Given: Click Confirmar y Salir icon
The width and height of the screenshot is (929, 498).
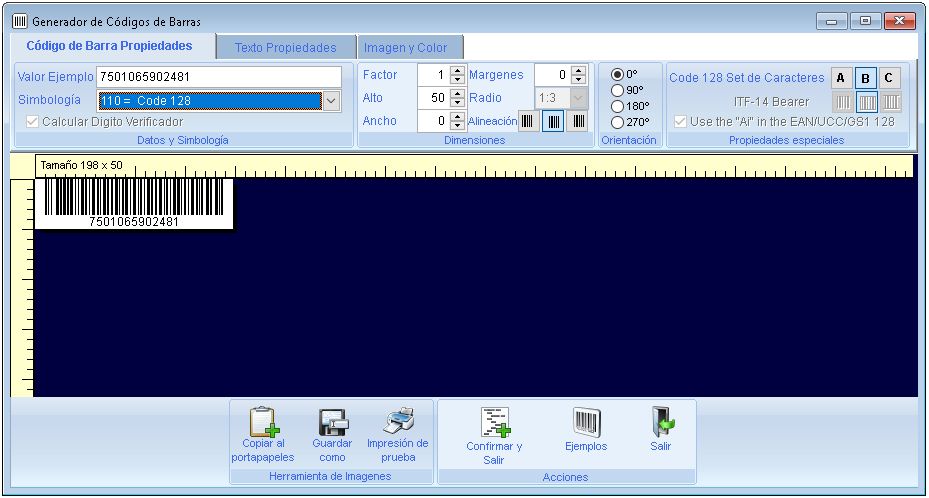Looking at the screenshot, I should [494, 422].
